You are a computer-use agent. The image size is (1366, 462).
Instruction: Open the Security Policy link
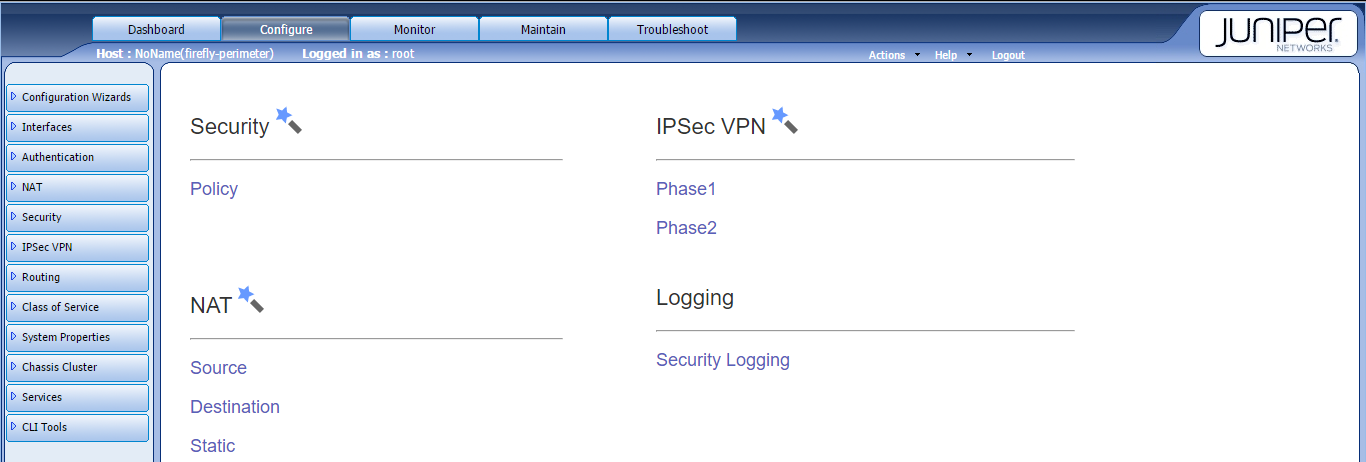(x=214, y=189)
